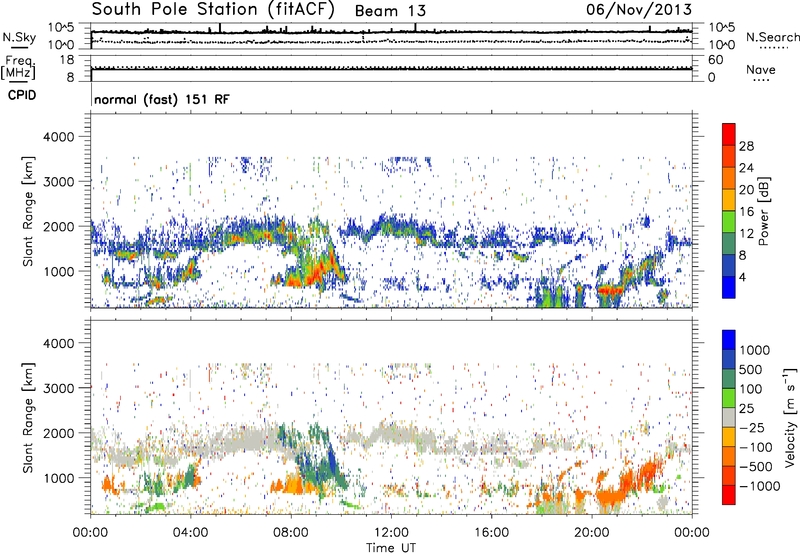800x554 pixels.
Task: Click the N.Sky legend label
Action: [x=19, y=37]
